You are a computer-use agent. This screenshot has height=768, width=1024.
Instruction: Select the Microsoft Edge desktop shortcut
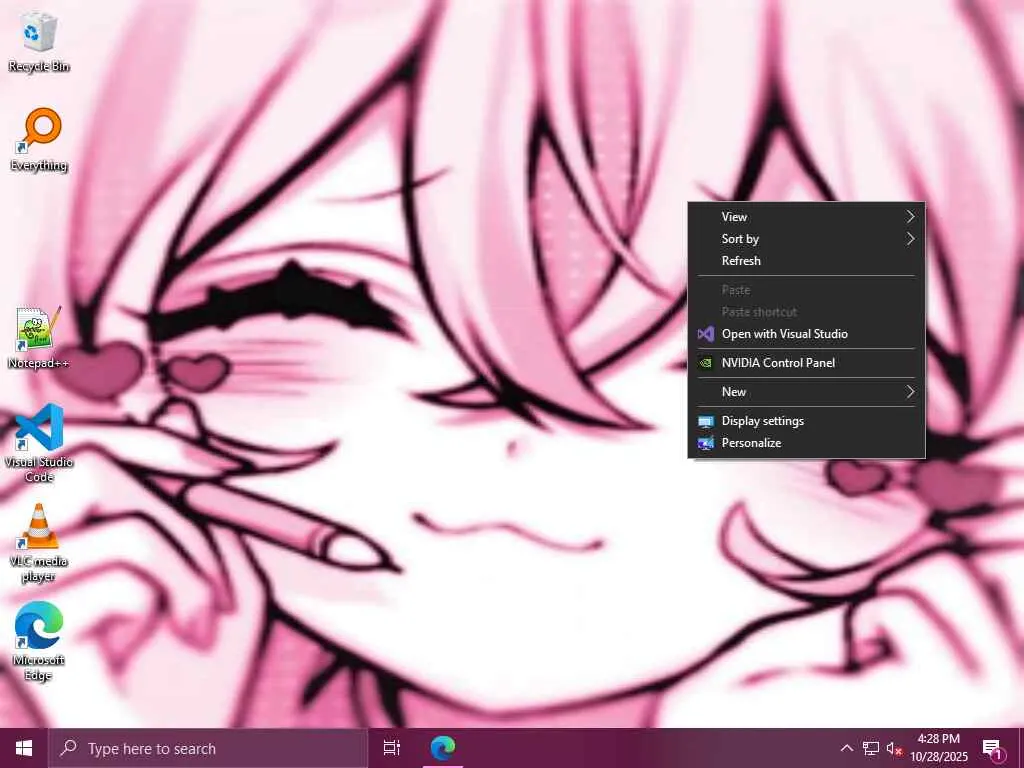click(x=39, y=642)
